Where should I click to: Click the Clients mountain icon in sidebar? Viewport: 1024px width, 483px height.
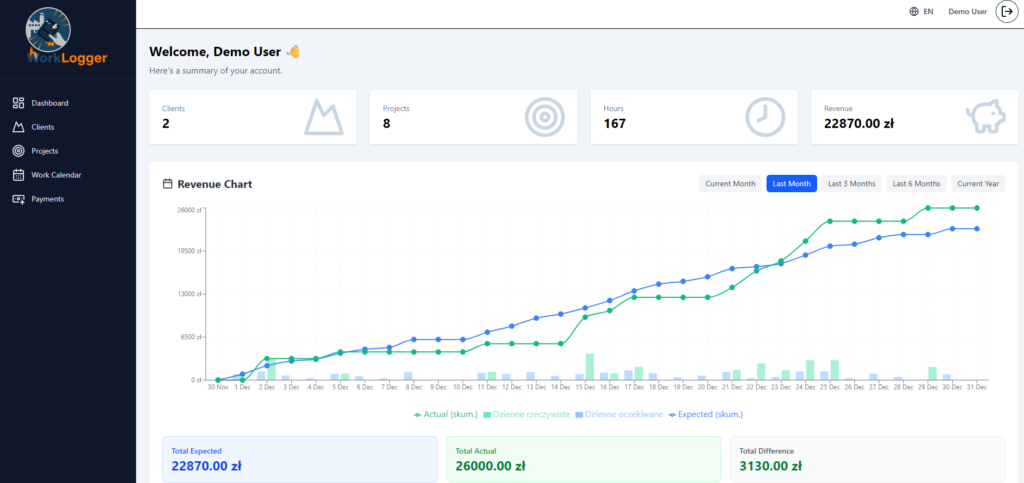pos(18,127)
